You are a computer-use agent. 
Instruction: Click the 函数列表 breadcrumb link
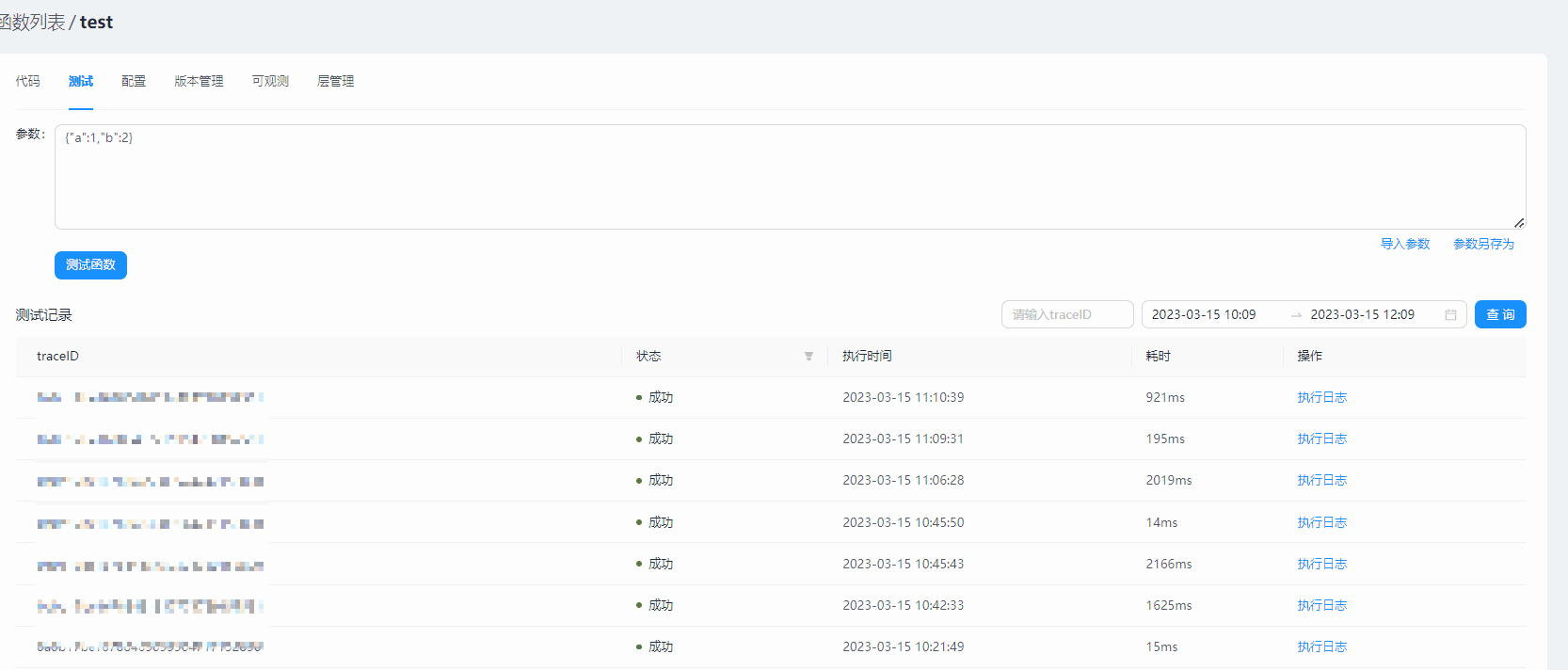point(32,22)
